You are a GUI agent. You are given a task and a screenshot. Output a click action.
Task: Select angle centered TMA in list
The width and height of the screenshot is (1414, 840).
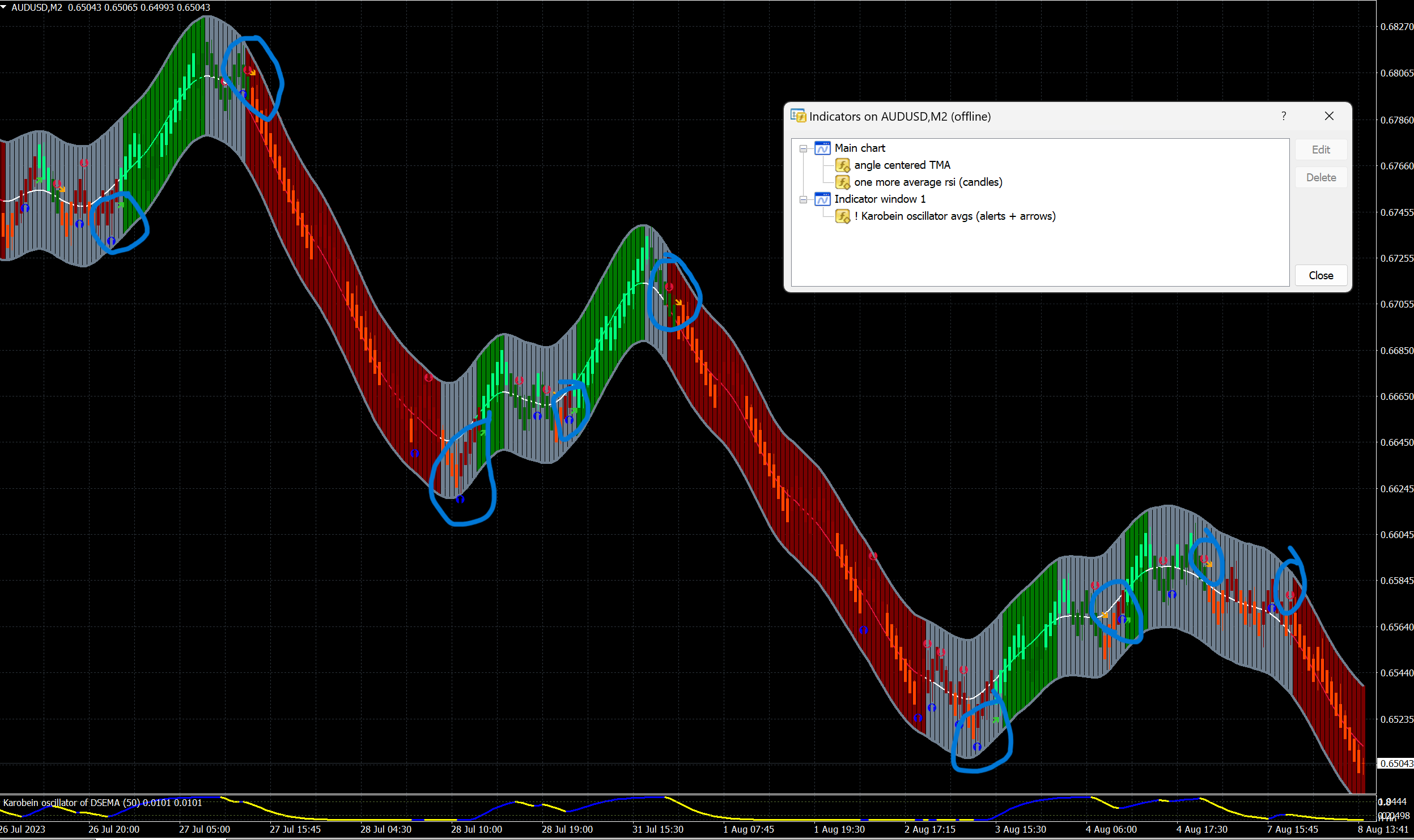point(902,165)
